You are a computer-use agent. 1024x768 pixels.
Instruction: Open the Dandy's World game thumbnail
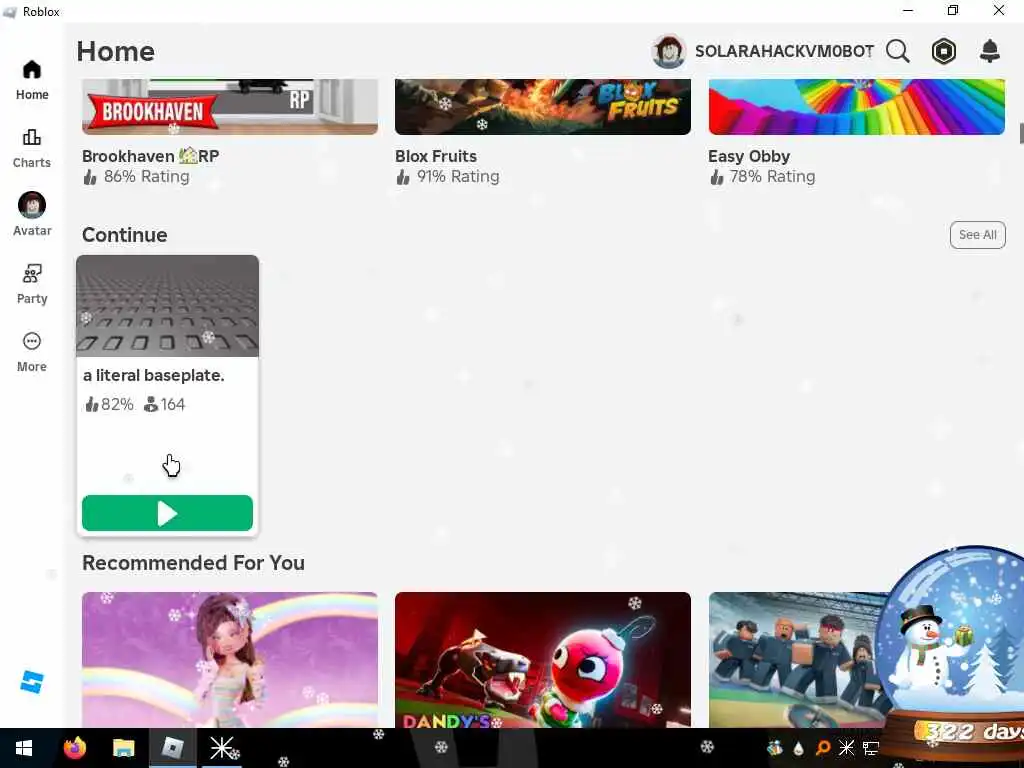tap(543, 660)
